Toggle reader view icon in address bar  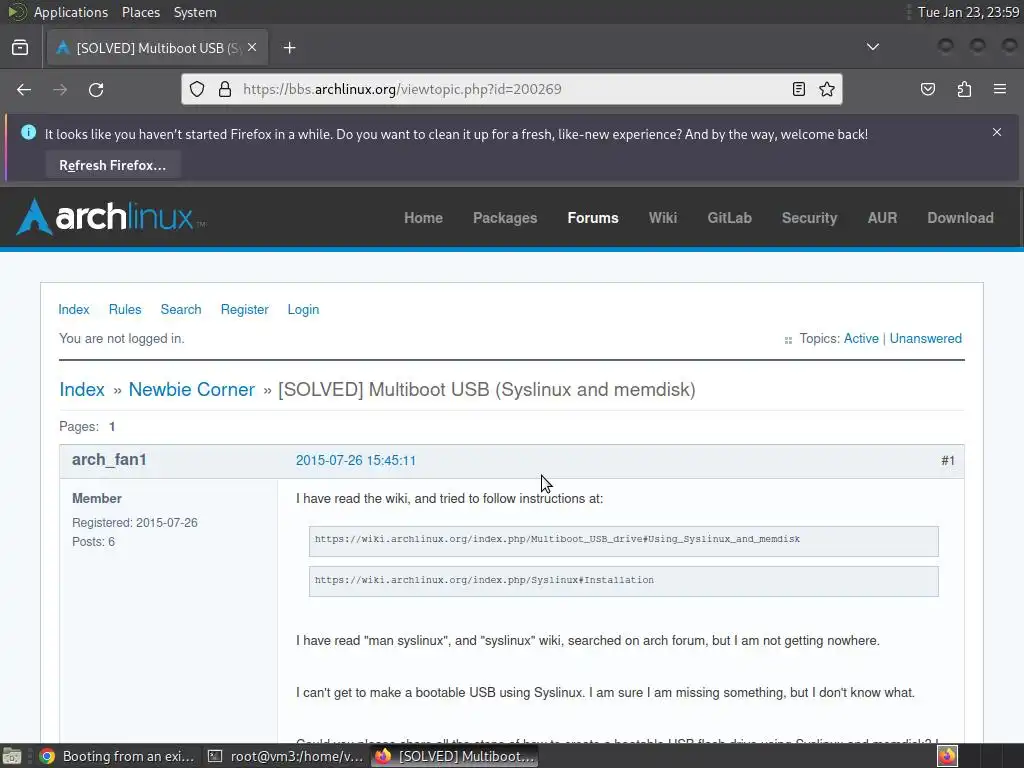[x=799, y=89]
